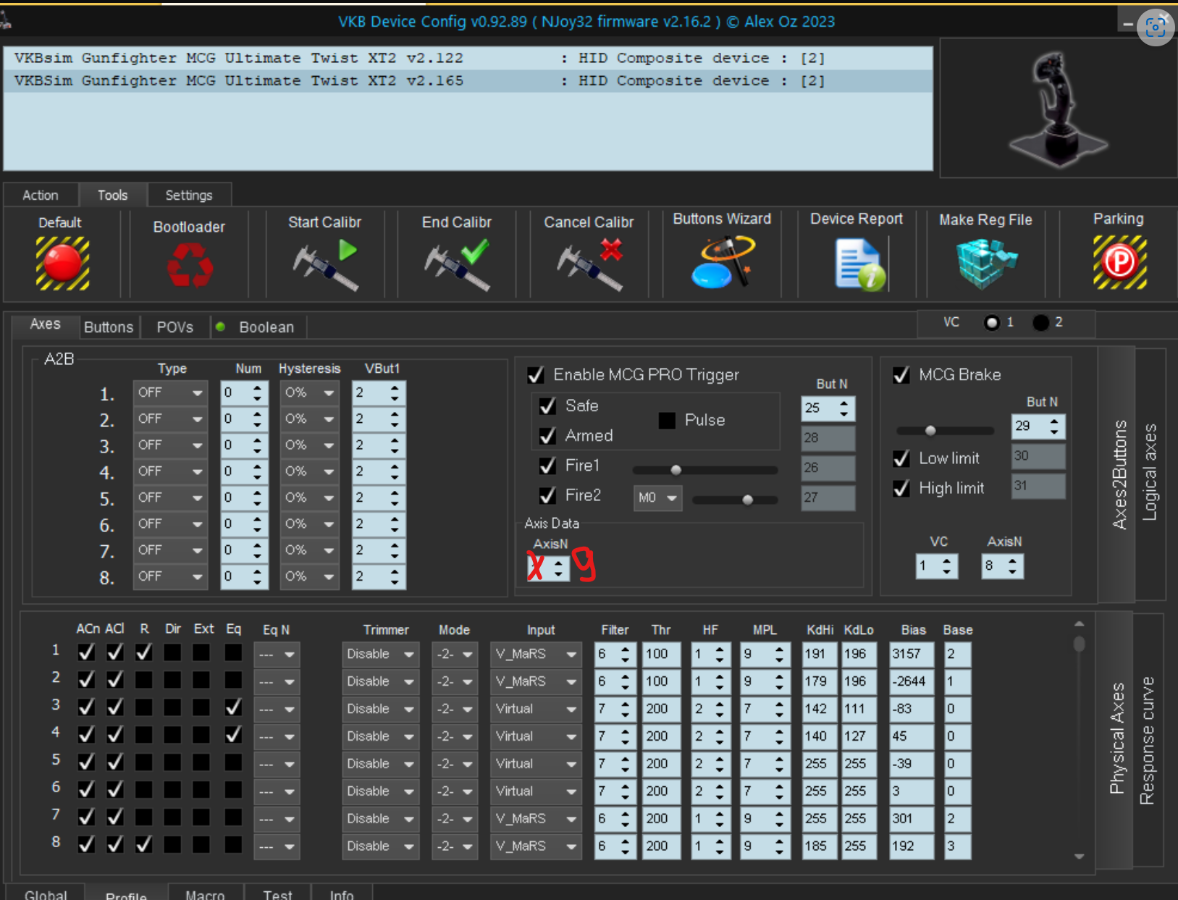Click axis 2 Bias field -2644
This screenshot has height=900, width=1178.
point(911,682)
